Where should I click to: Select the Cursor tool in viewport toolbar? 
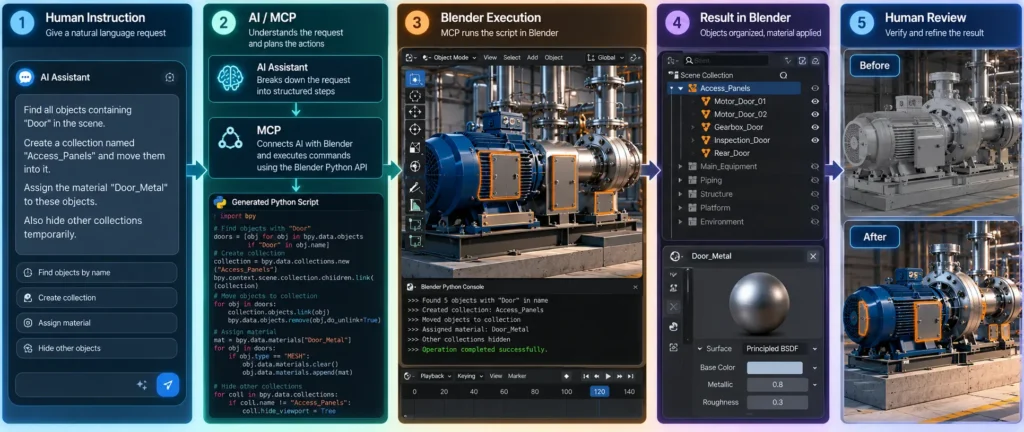tap(415, 96)
